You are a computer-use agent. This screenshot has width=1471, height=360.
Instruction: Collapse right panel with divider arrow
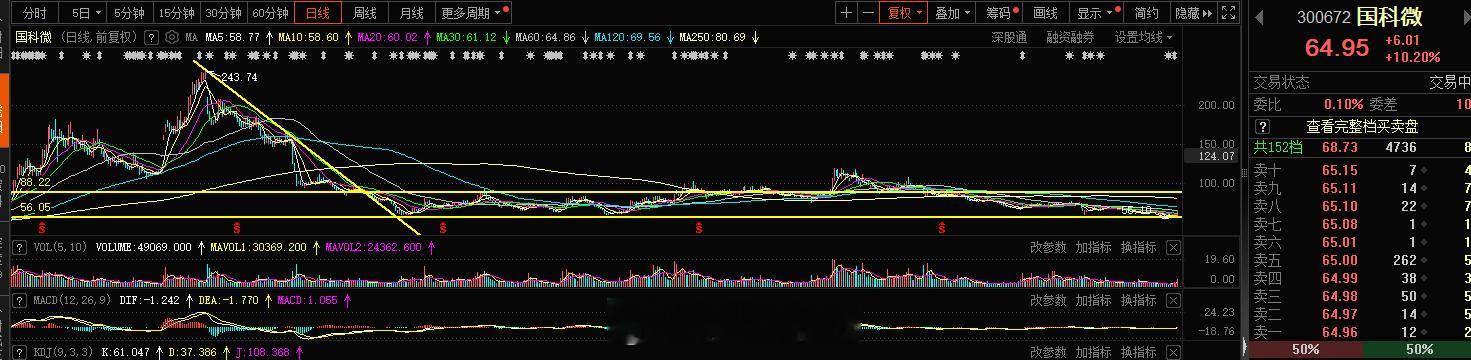click(1245, 348)
